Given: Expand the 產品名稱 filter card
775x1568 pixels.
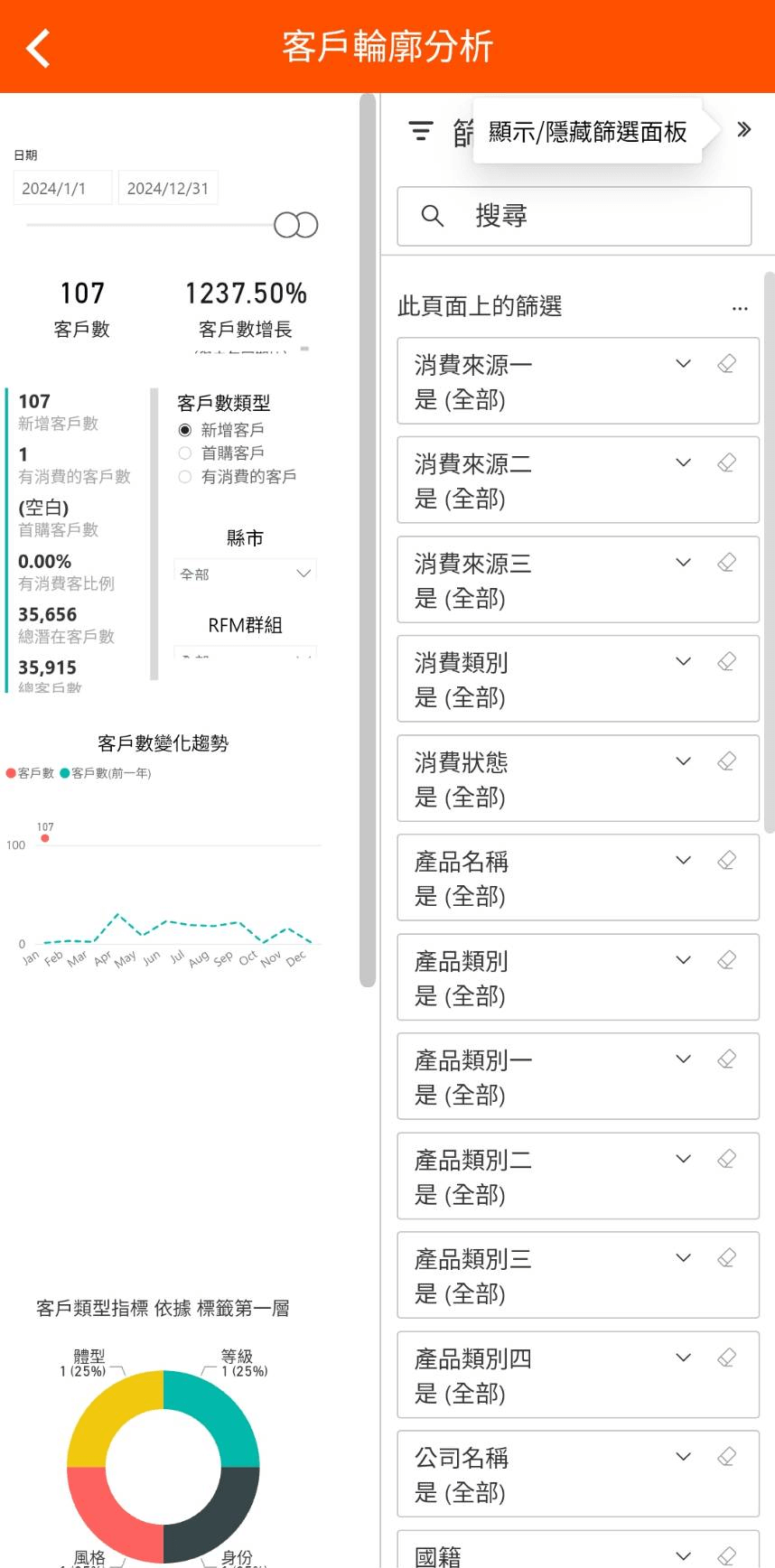Looking at the screenshot, I should 684,860.
